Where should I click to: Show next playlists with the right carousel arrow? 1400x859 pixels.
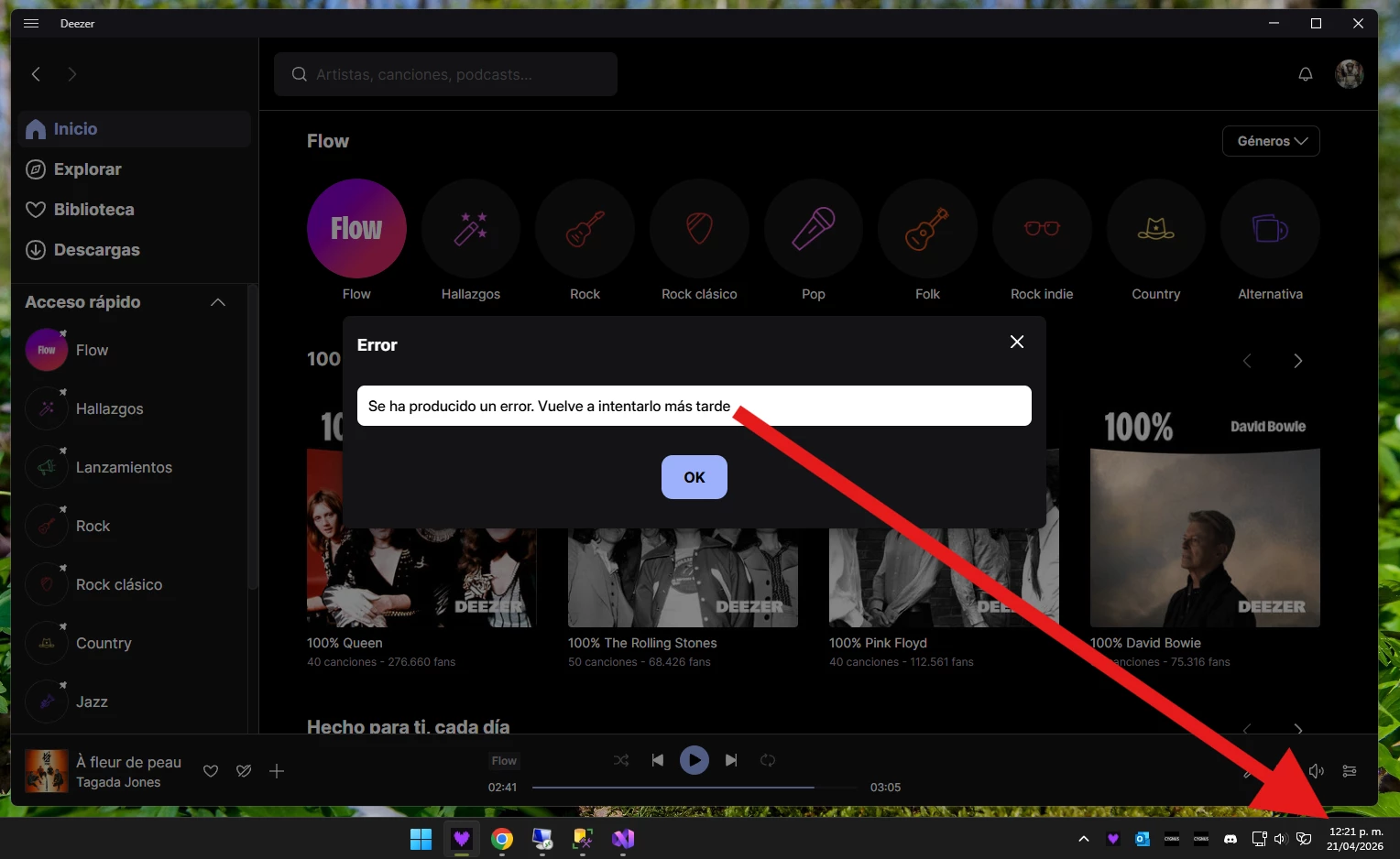tap(1297, 361)
